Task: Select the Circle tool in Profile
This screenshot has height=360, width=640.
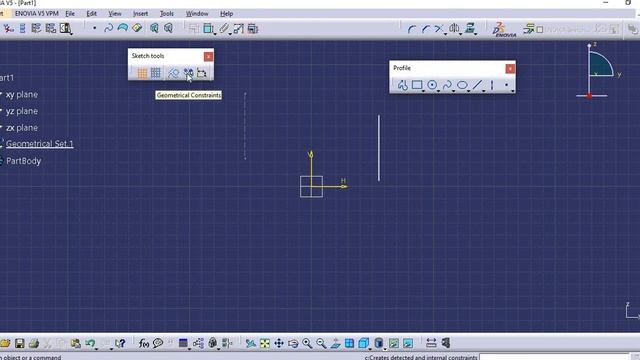Action: pyautogui.click(x=432, y=85)
